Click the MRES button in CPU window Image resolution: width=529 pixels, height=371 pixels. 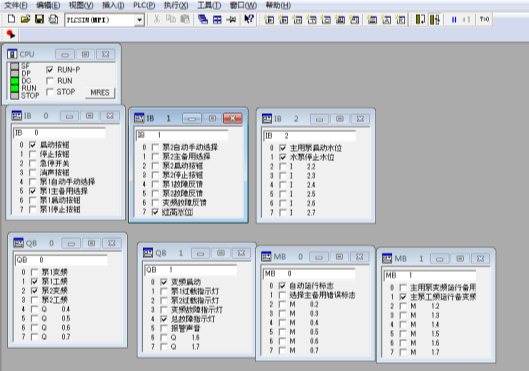point(100,92)
